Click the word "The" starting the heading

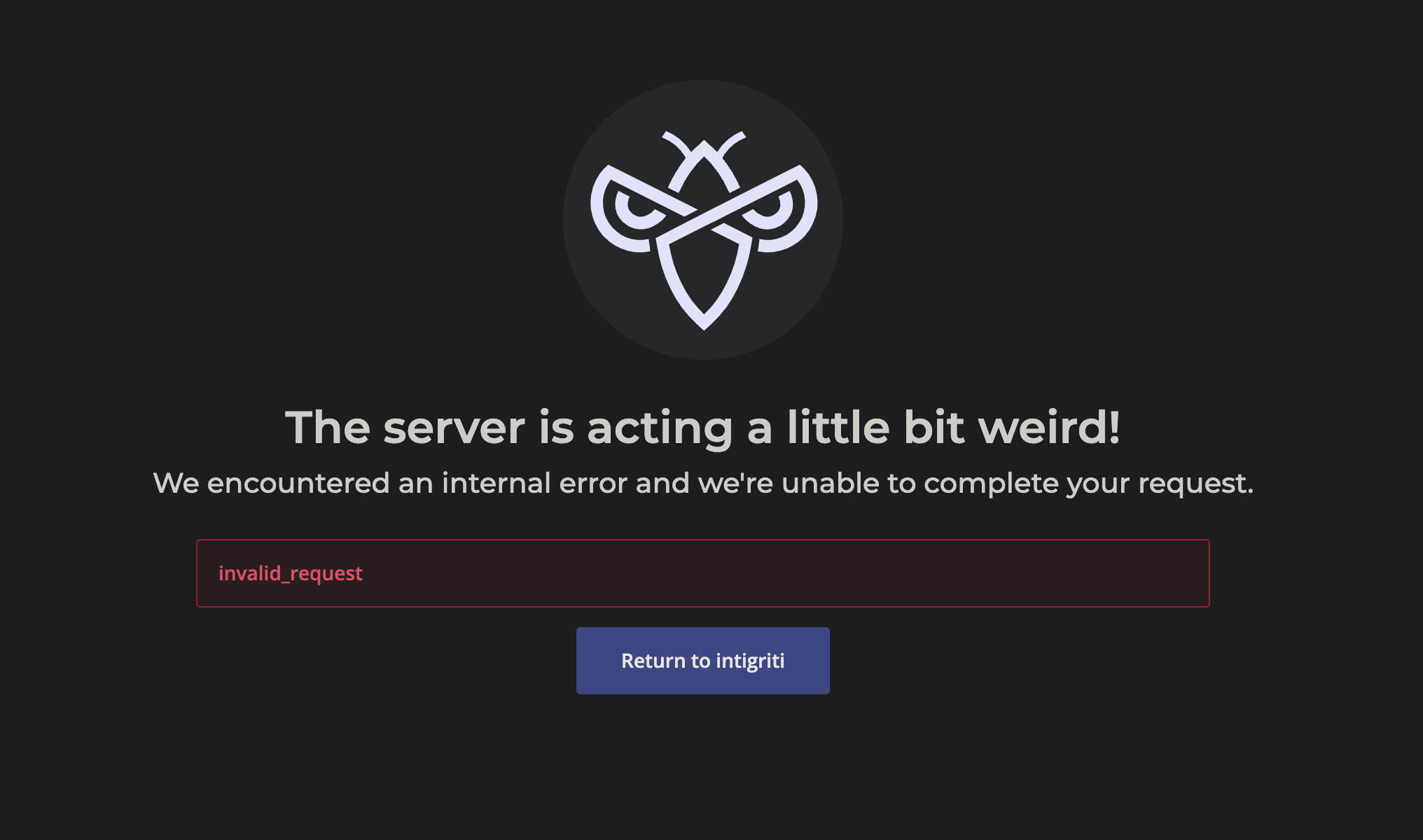coord(327,427)
